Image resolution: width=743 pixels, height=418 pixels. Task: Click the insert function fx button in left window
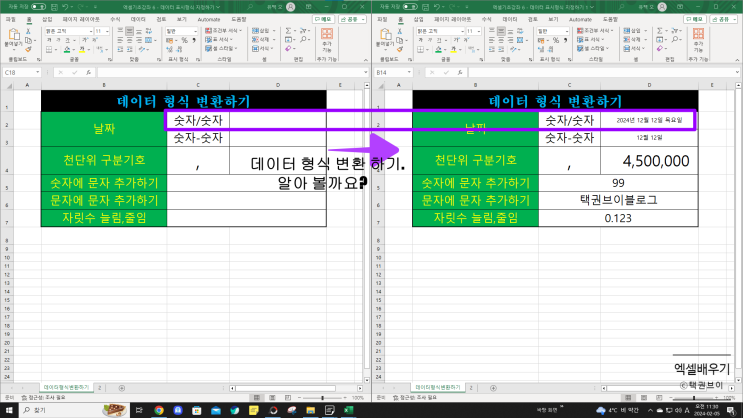click(88, 73)
